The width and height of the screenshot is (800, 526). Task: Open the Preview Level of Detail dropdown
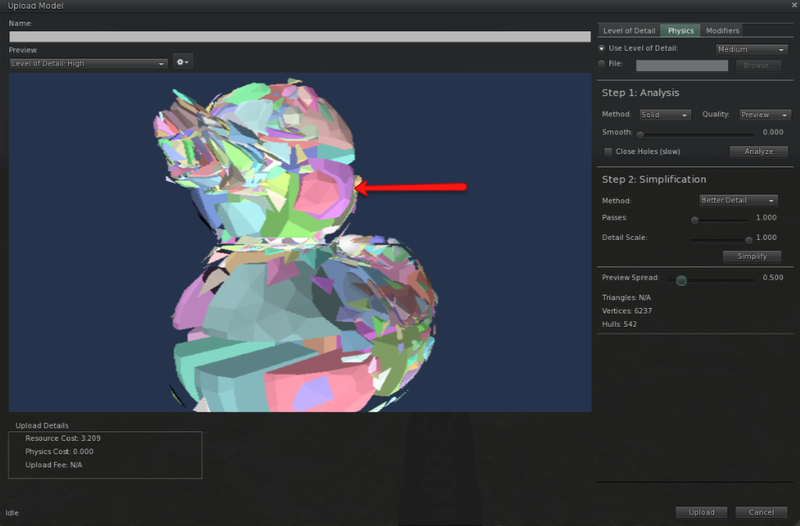click(88, 63)
